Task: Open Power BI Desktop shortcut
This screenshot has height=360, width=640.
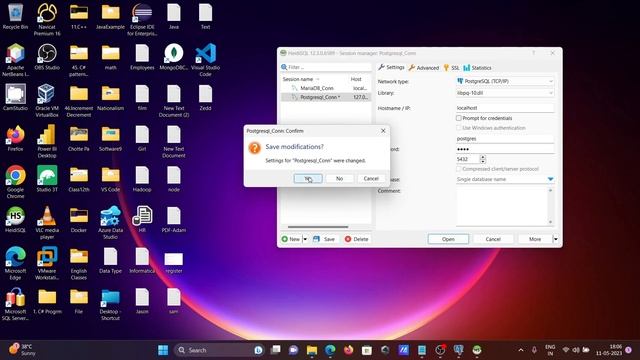Action: tap(47, 141)
